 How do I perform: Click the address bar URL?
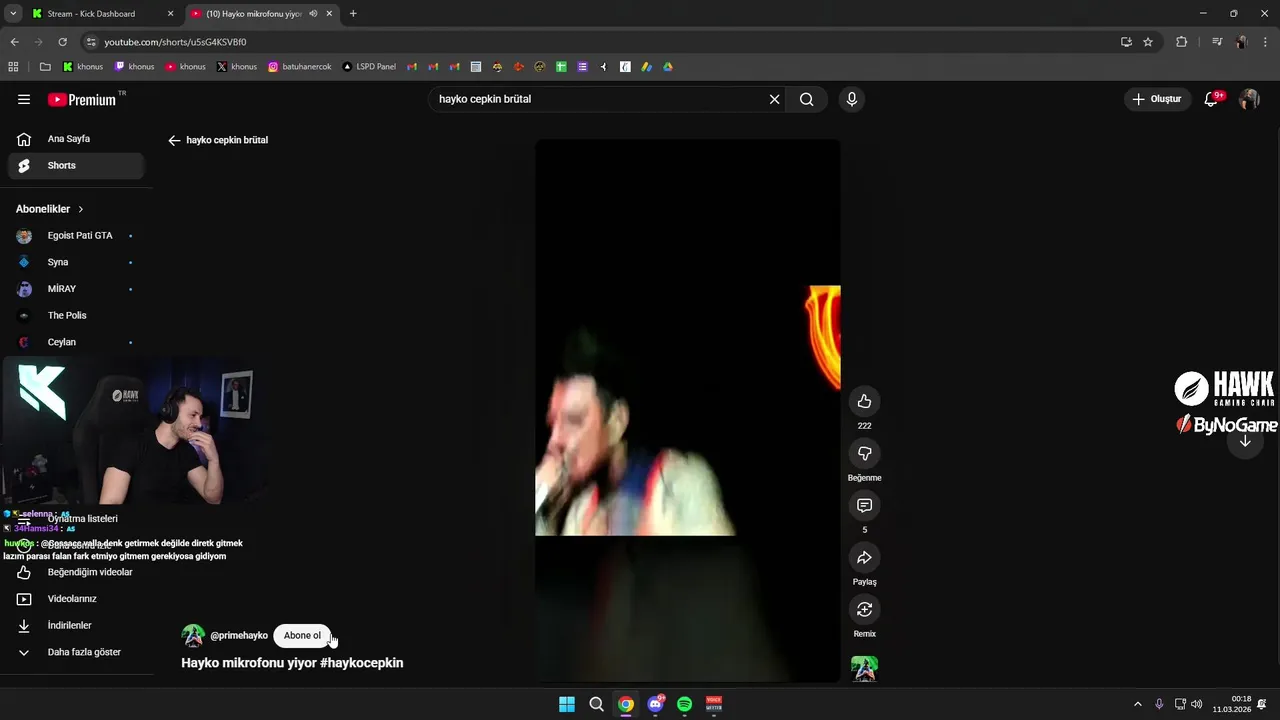(175, 42)
